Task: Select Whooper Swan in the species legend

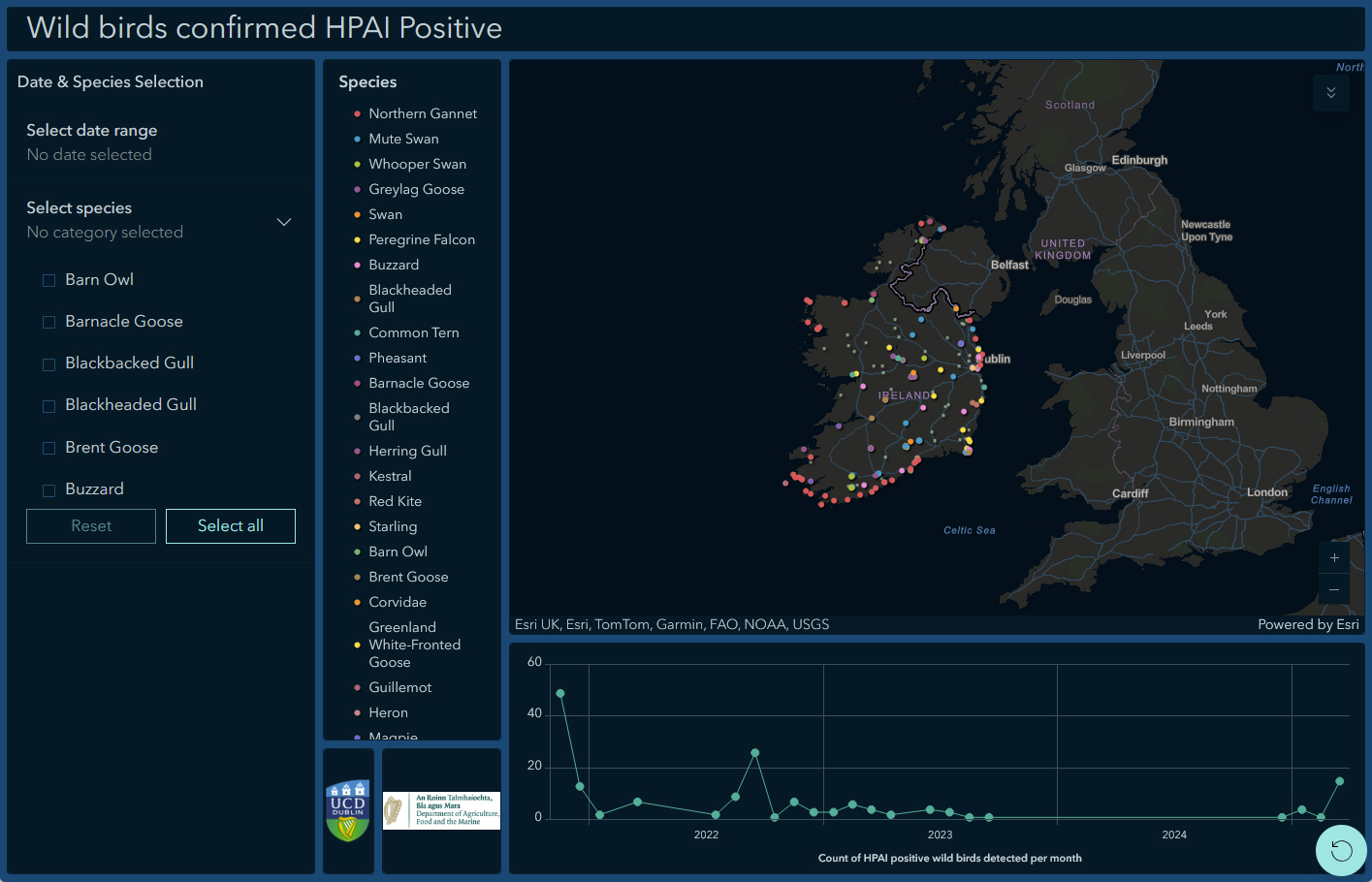Action: pyautogui.click(x=417, y=165)
